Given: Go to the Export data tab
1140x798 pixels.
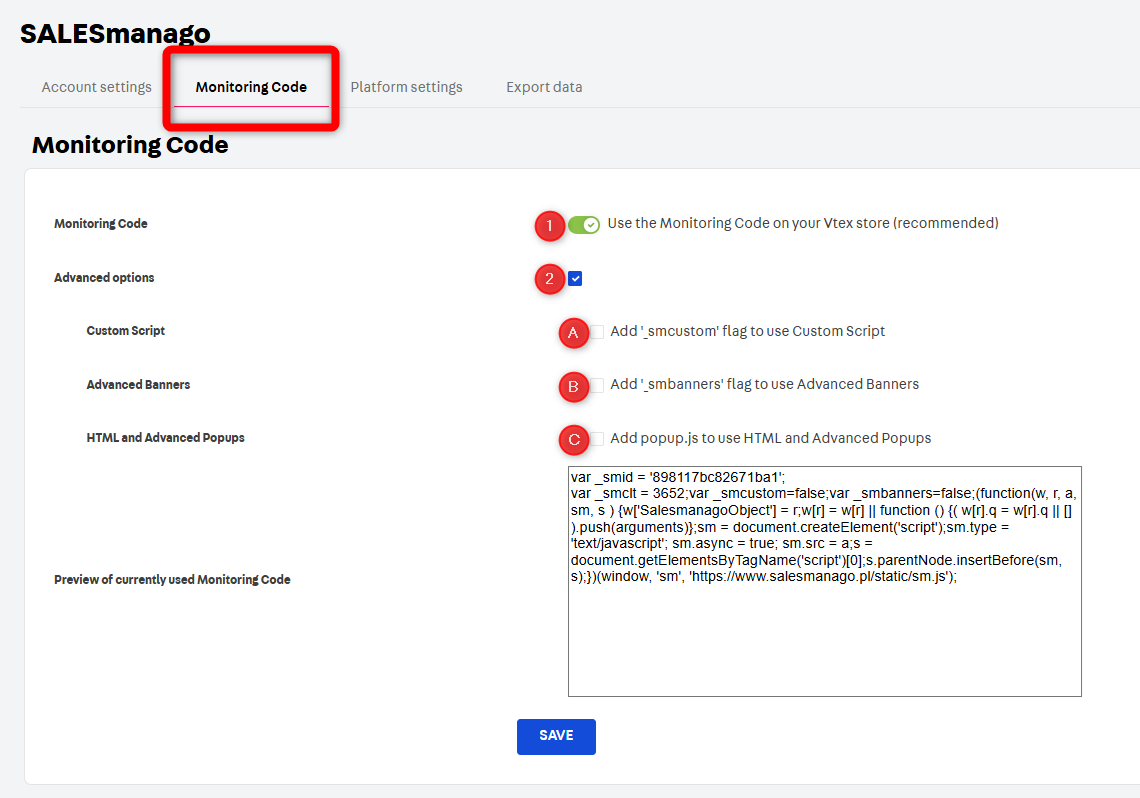Looking at the screenshot, I should tap(544, 87).
